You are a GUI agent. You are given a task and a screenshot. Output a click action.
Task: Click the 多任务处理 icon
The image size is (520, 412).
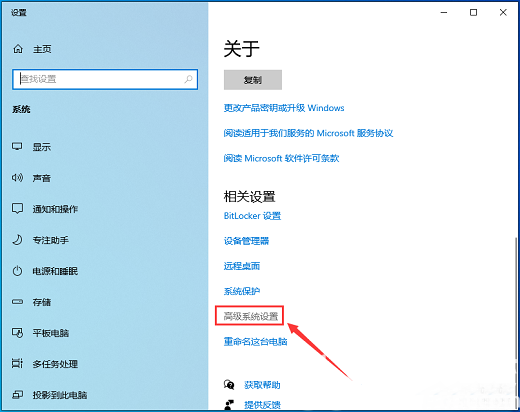pyautogui.click(x=17, y=363)
